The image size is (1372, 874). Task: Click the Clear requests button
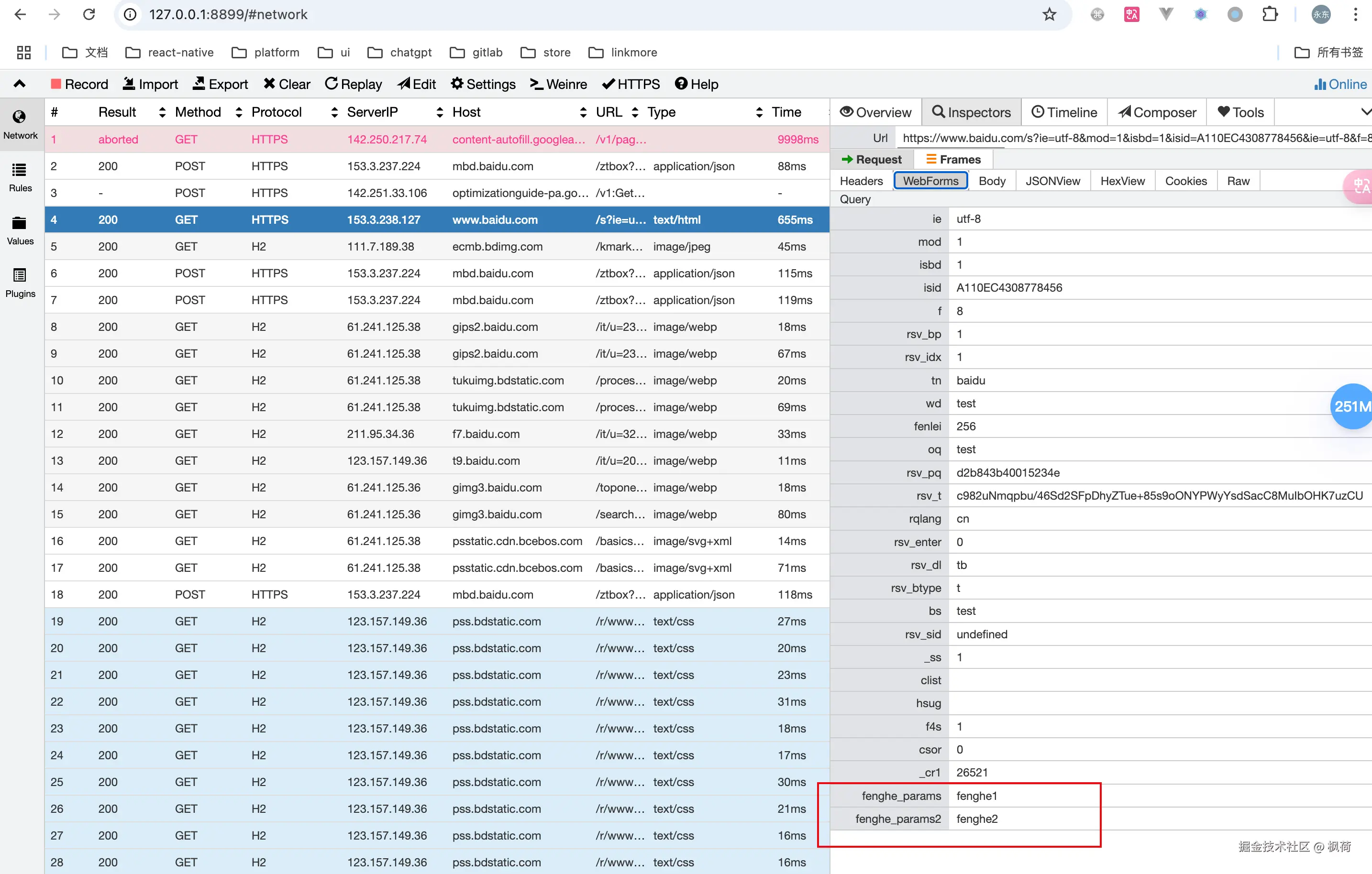click(287, 84)
